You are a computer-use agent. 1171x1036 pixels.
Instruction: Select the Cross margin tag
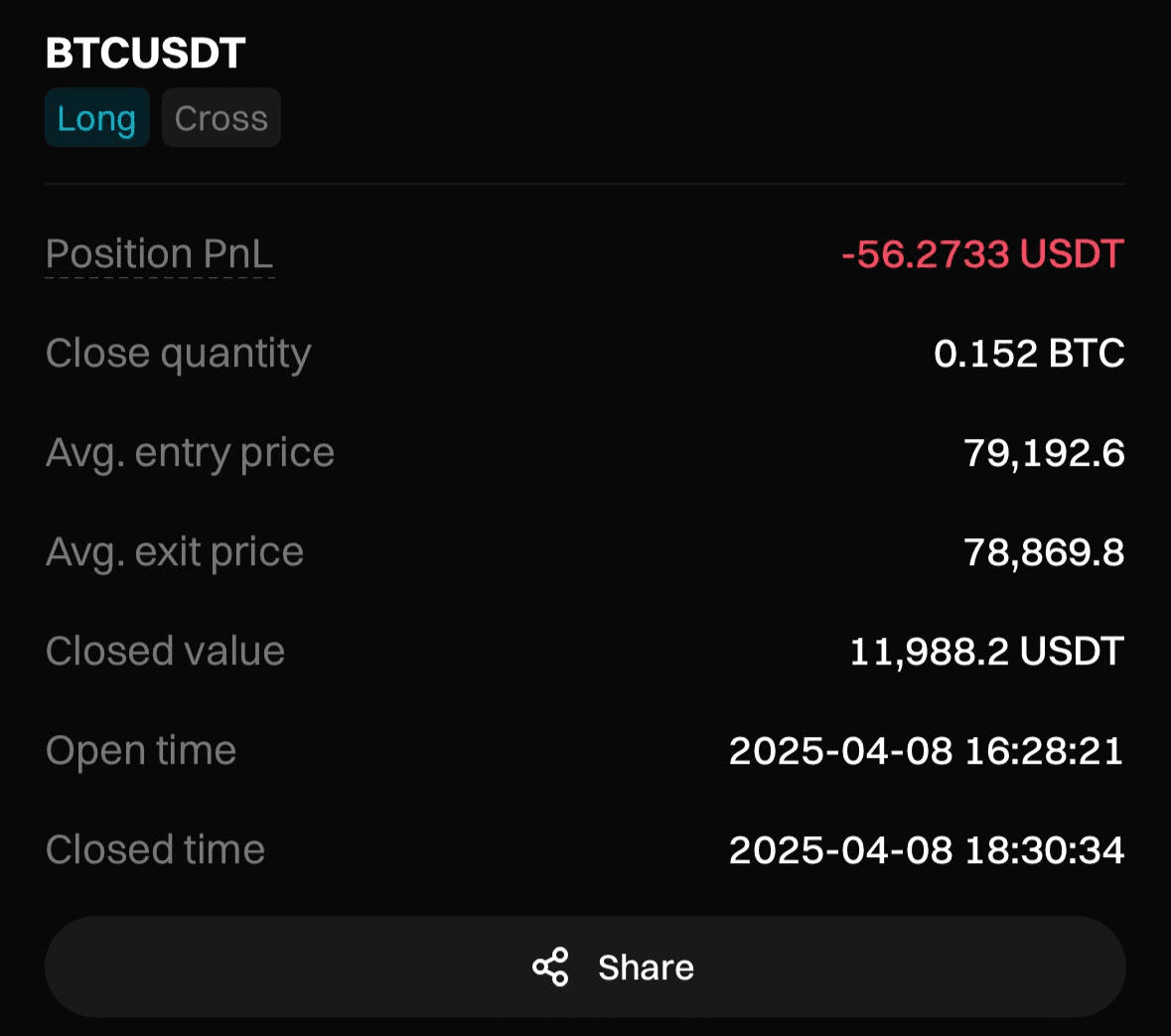coord(220,118)
